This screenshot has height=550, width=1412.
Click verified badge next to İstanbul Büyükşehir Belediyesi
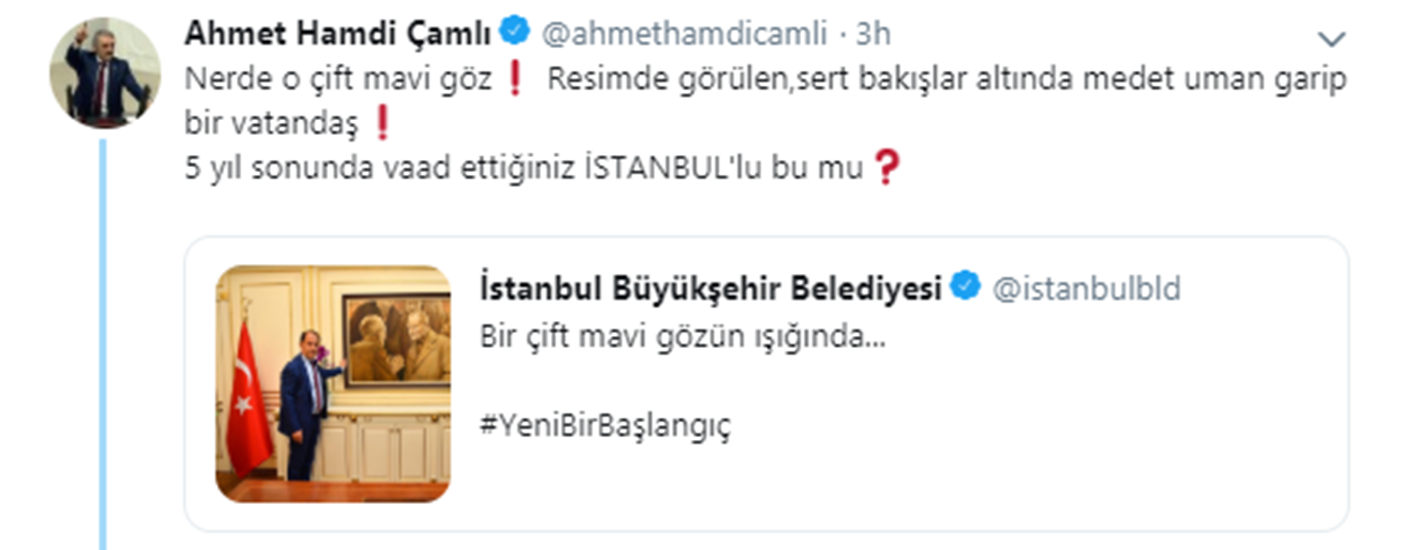pyautogui.click(x=965, y=288)
